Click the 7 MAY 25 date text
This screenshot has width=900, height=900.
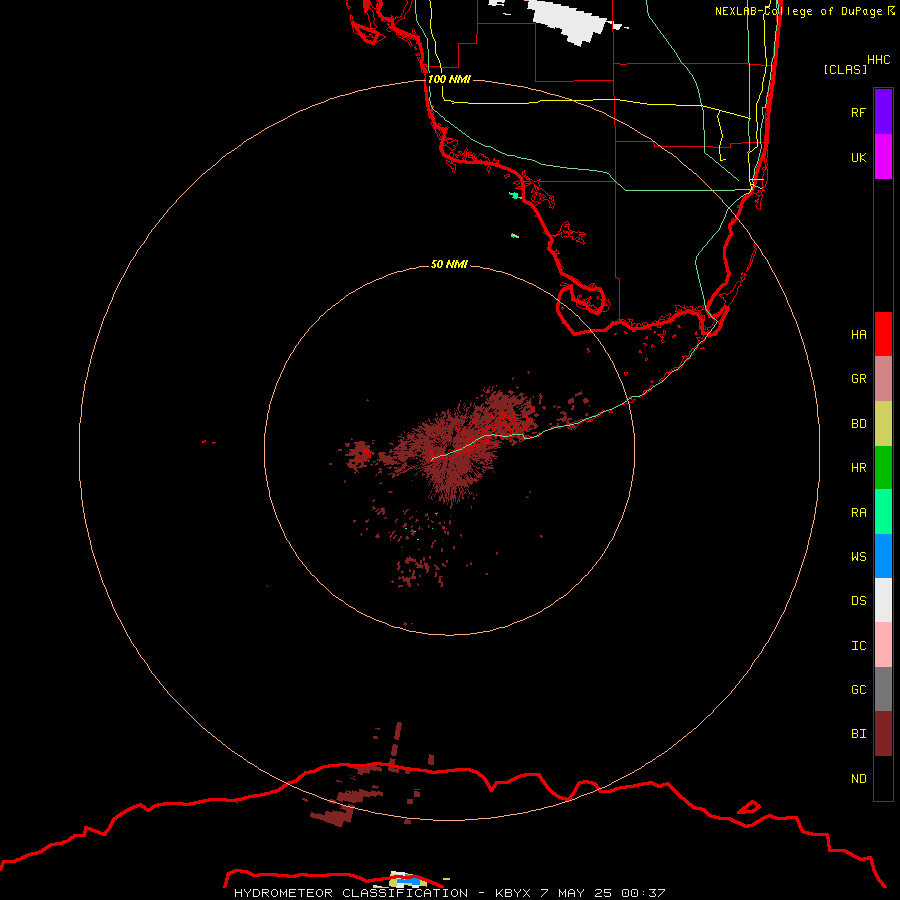click(x=576, y=893)
